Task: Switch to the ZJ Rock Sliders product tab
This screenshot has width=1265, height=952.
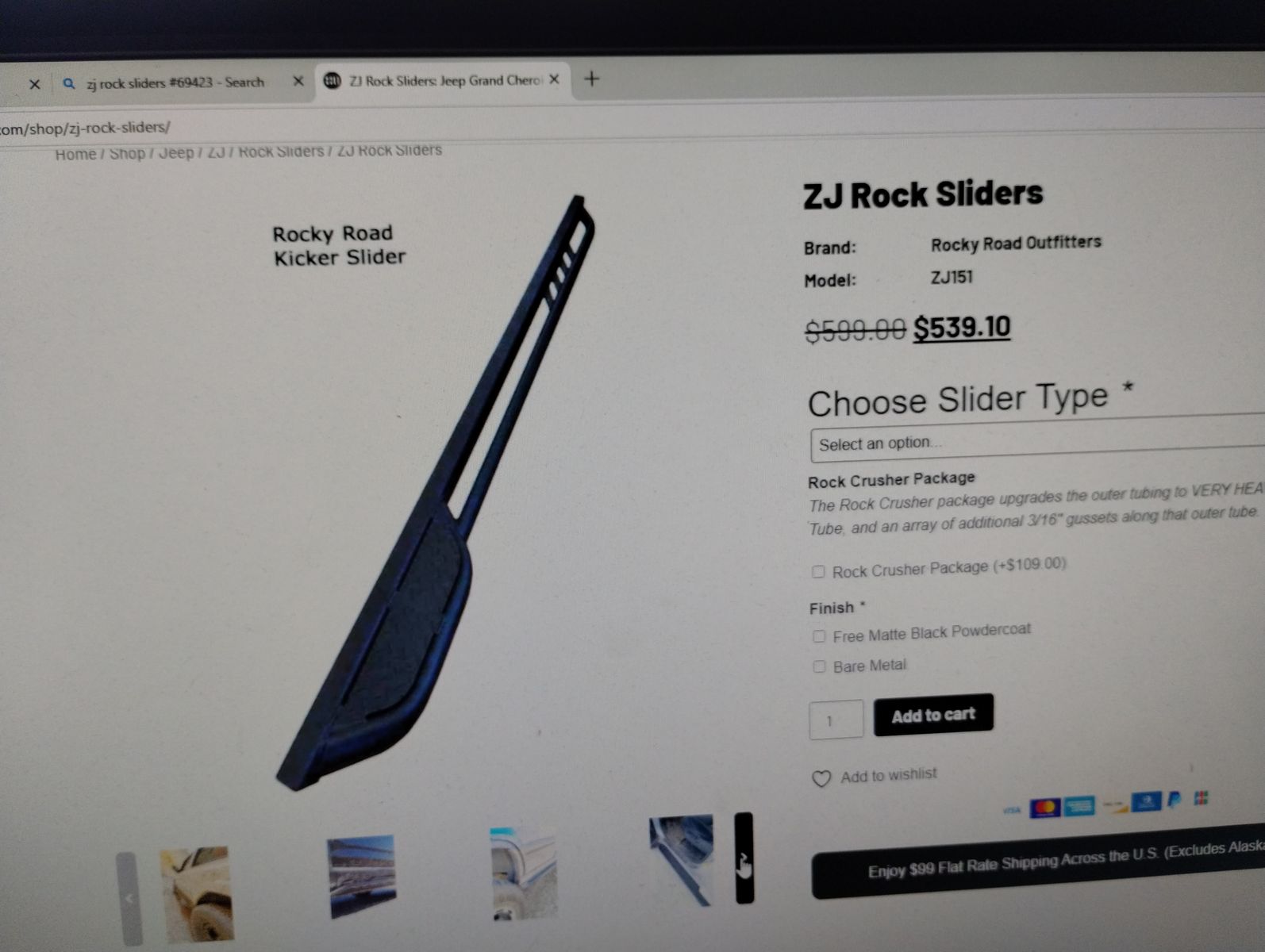Action: click(x=443, y=80)
